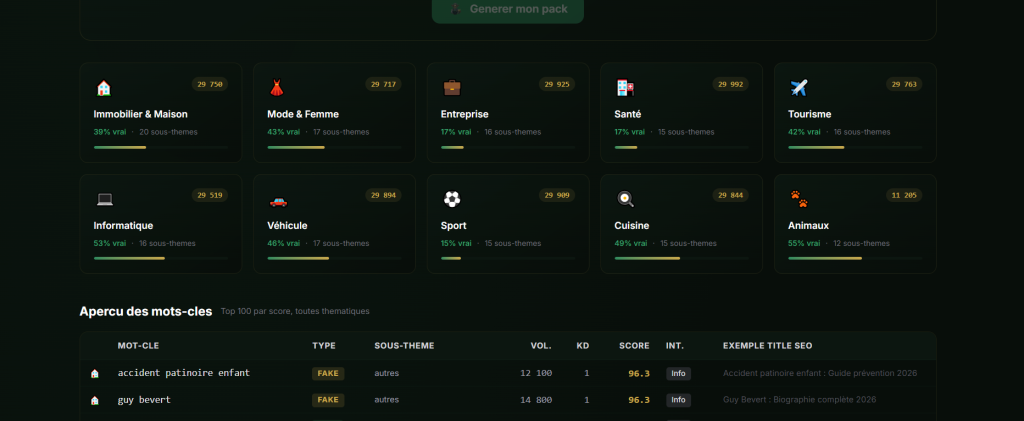Sort by the VOL. column header
This screenshot has height=421, width=1024.
coord(541,346)
